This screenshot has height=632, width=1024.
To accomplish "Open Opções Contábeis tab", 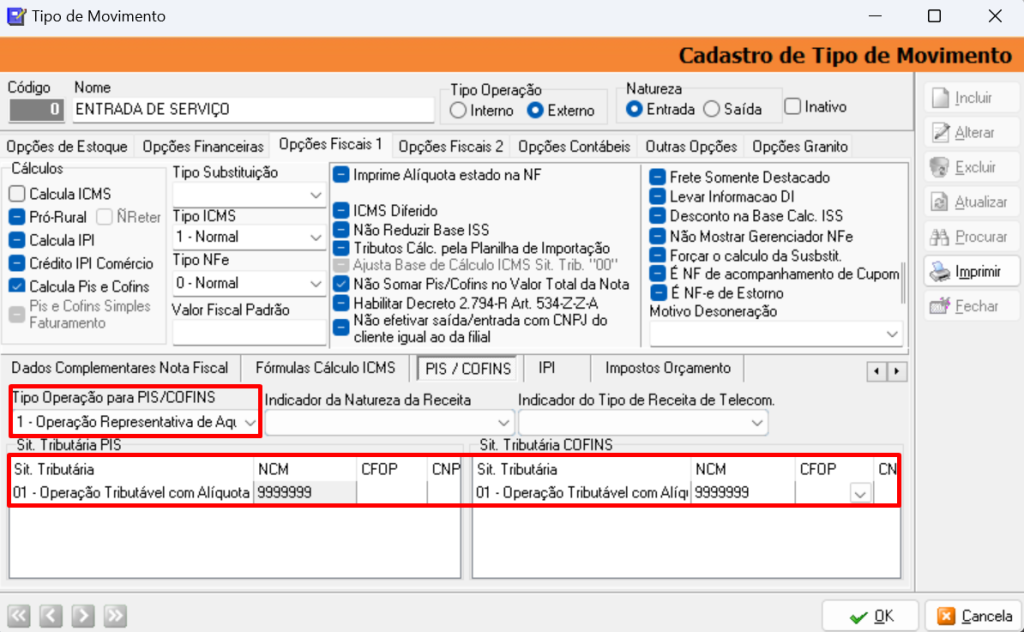I will [574, 146].
